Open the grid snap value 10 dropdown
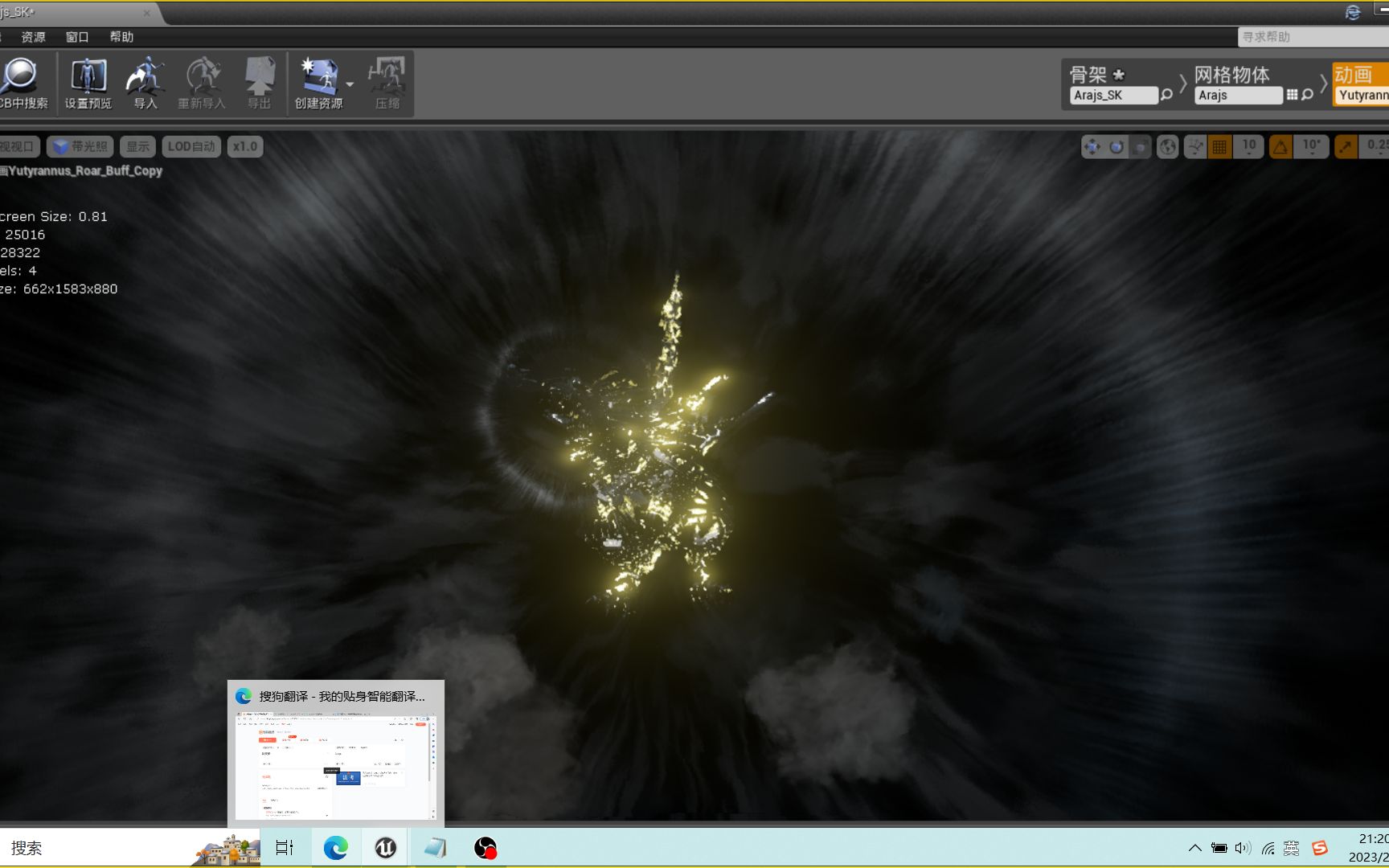The height and width of the screenshot is (868, 1389). click(x=1248, y=146)
